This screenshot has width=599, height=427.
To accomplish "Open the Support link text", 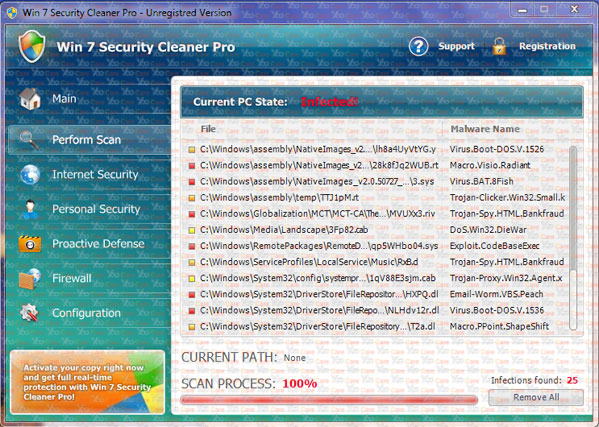I will 456,46.
